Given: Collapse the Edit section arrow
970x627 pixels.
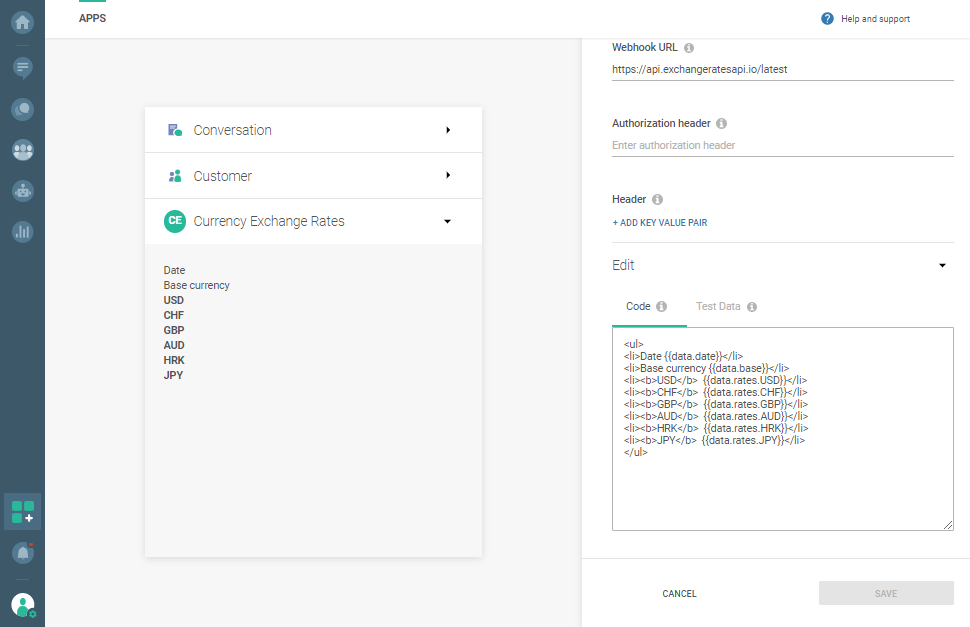Looking at the screenshot, I should coord(942,266).
